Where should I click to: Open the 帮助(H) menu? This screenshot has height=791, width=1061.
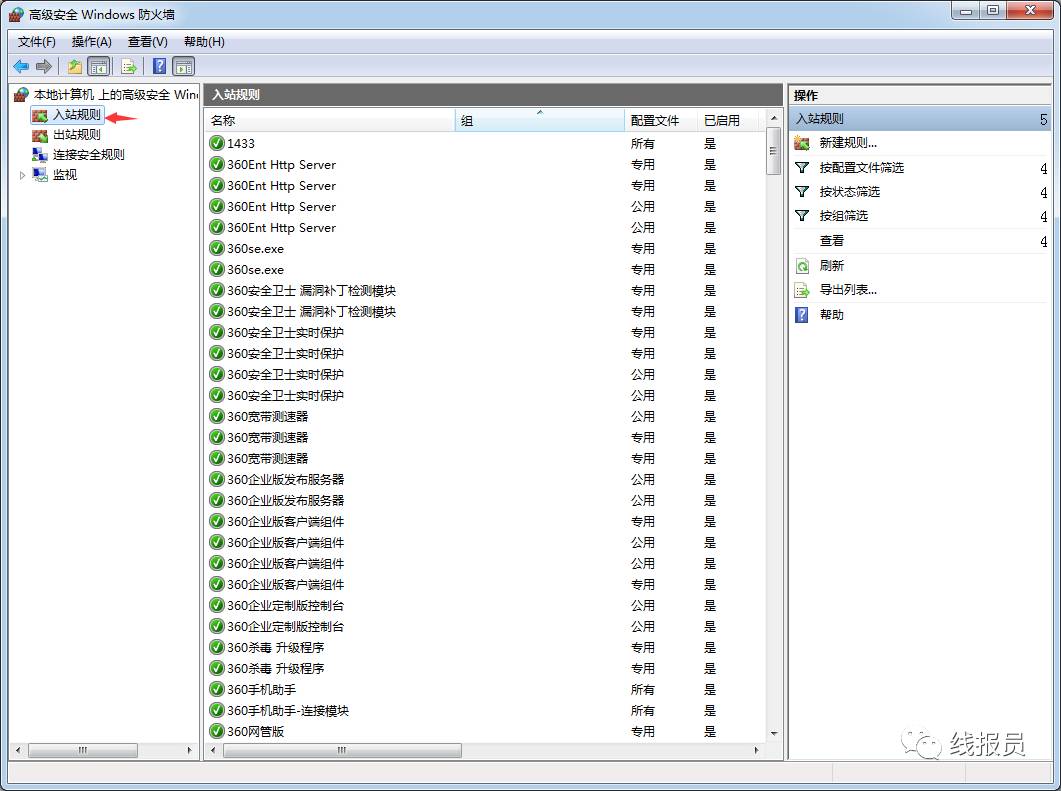tap(204, 42)
